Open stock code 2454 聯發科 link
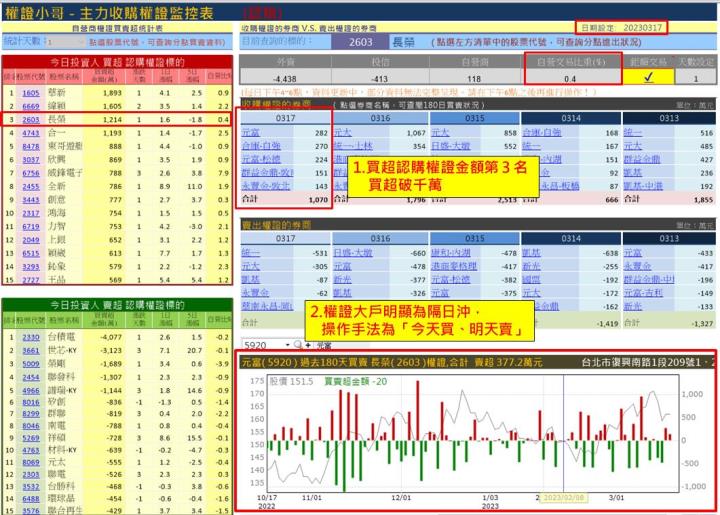Viewport: 720px width, 515px height. 31,377
